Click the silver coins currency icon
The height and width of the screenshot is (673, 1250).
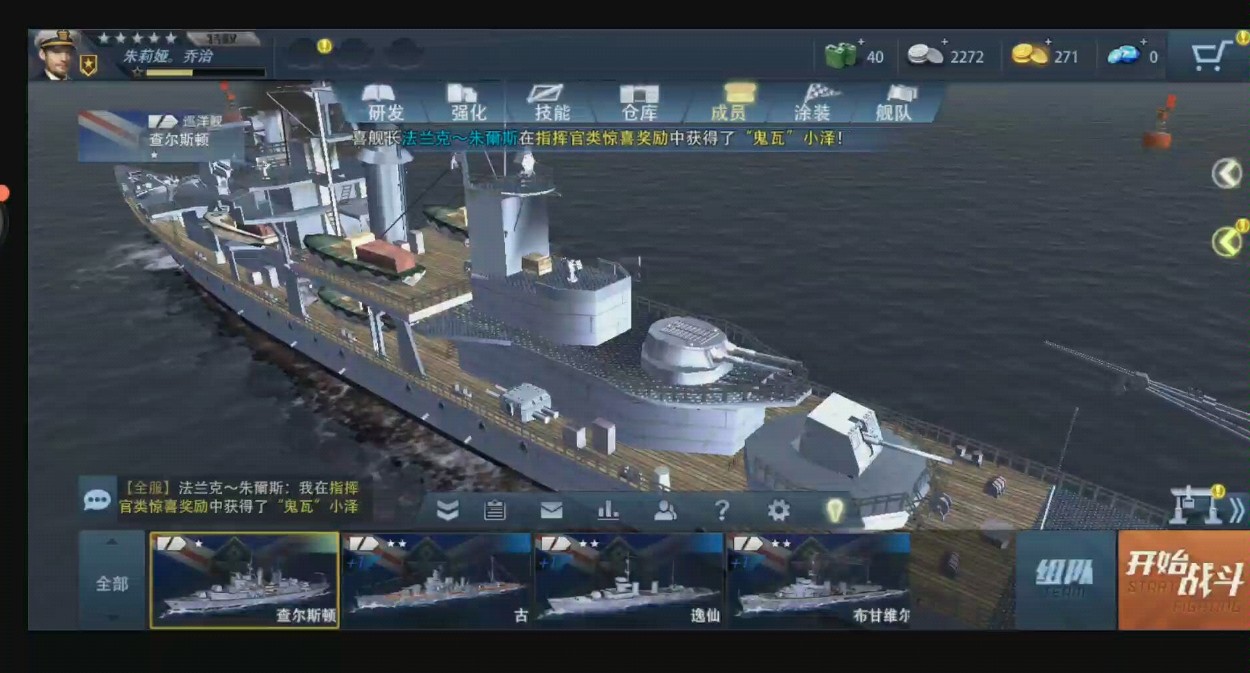[925, 55]
